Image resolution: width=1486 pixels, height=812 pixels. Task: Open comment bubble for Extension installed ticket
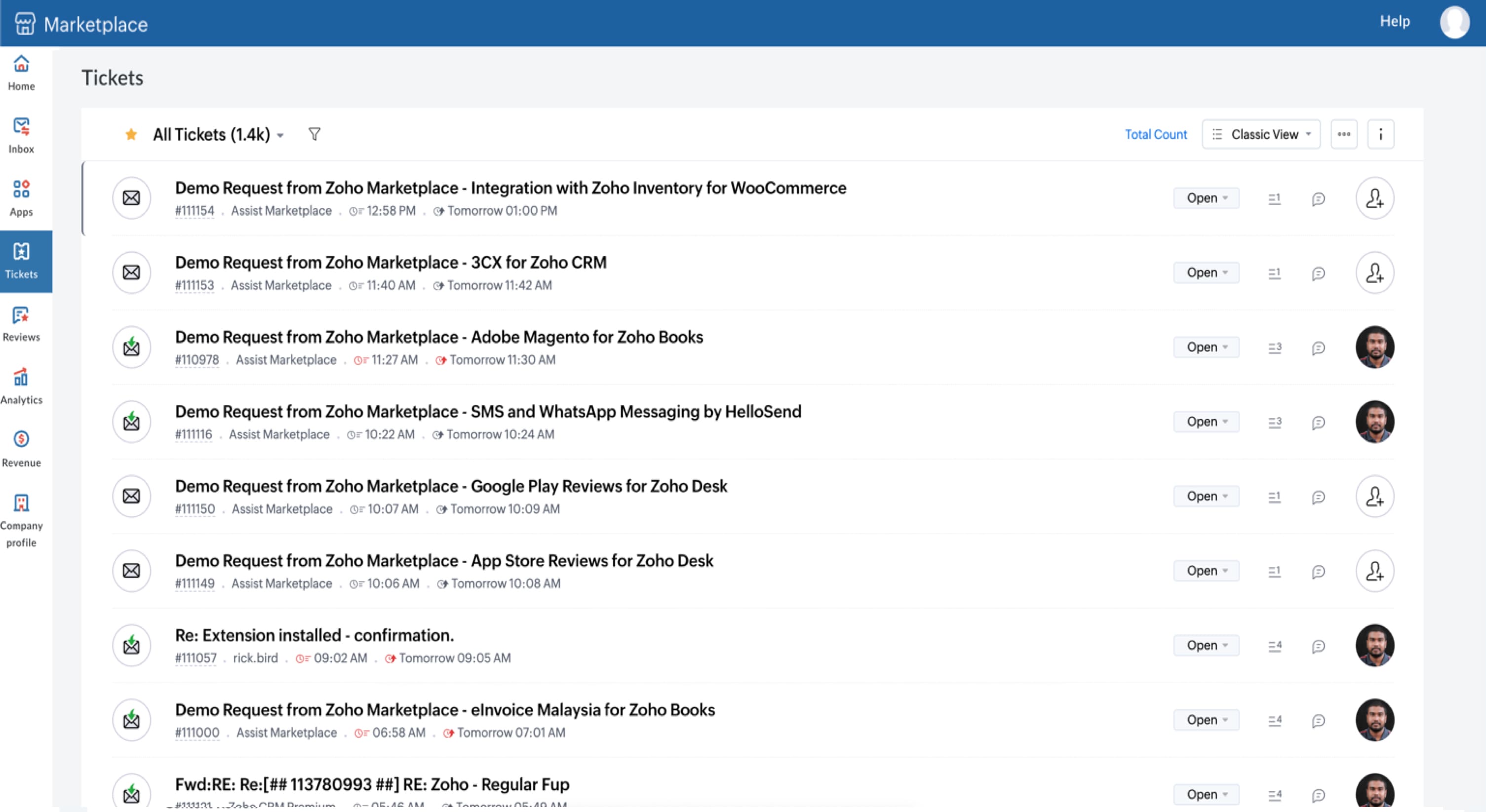point(1318,646)
